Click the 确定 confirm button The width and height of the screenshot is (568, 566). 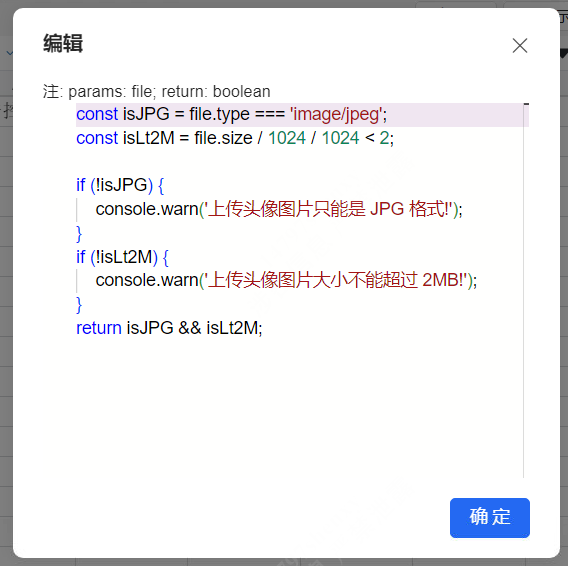tap(490, 517)
